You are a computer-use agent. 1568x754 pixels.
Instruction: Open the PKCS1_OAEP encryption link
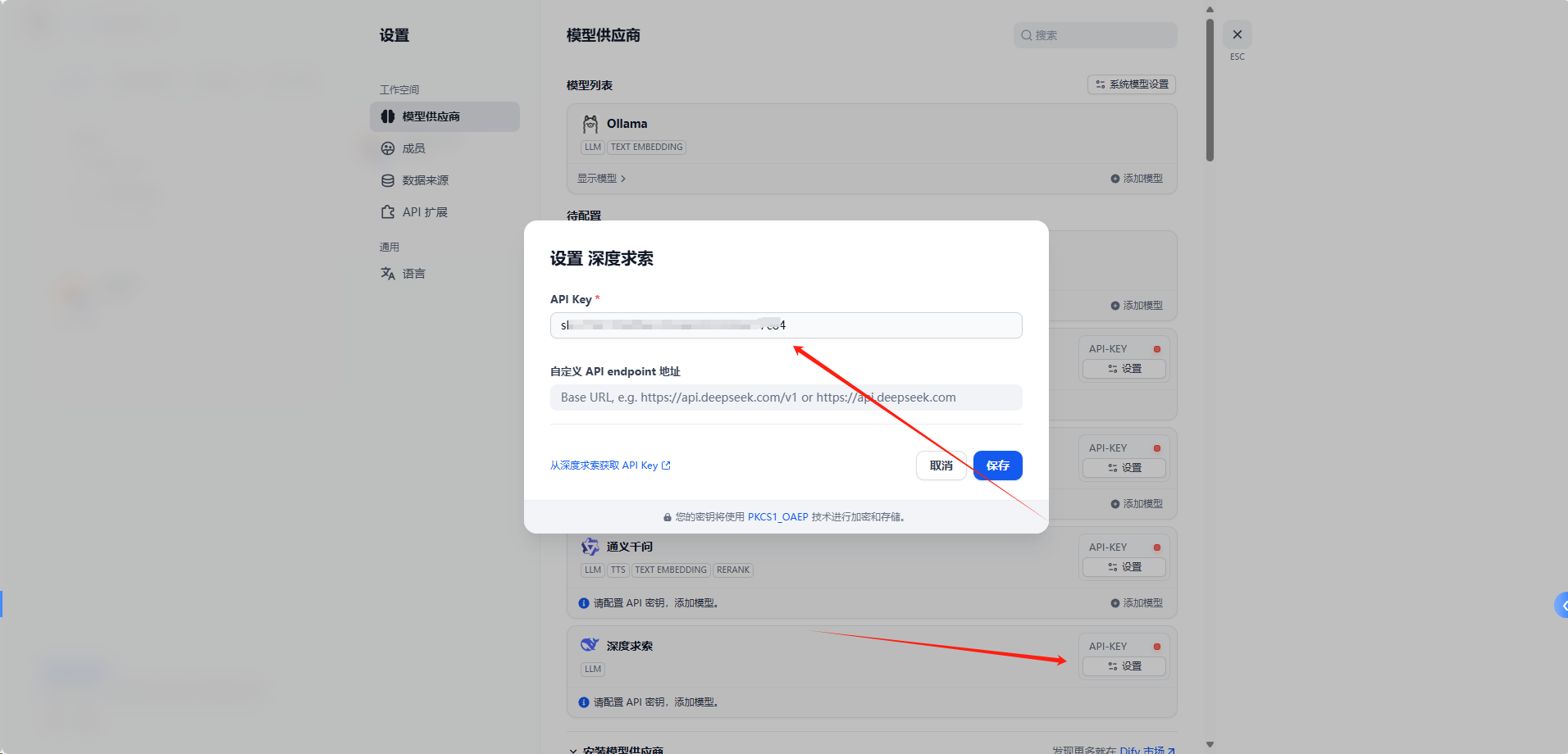pos(777,517)
